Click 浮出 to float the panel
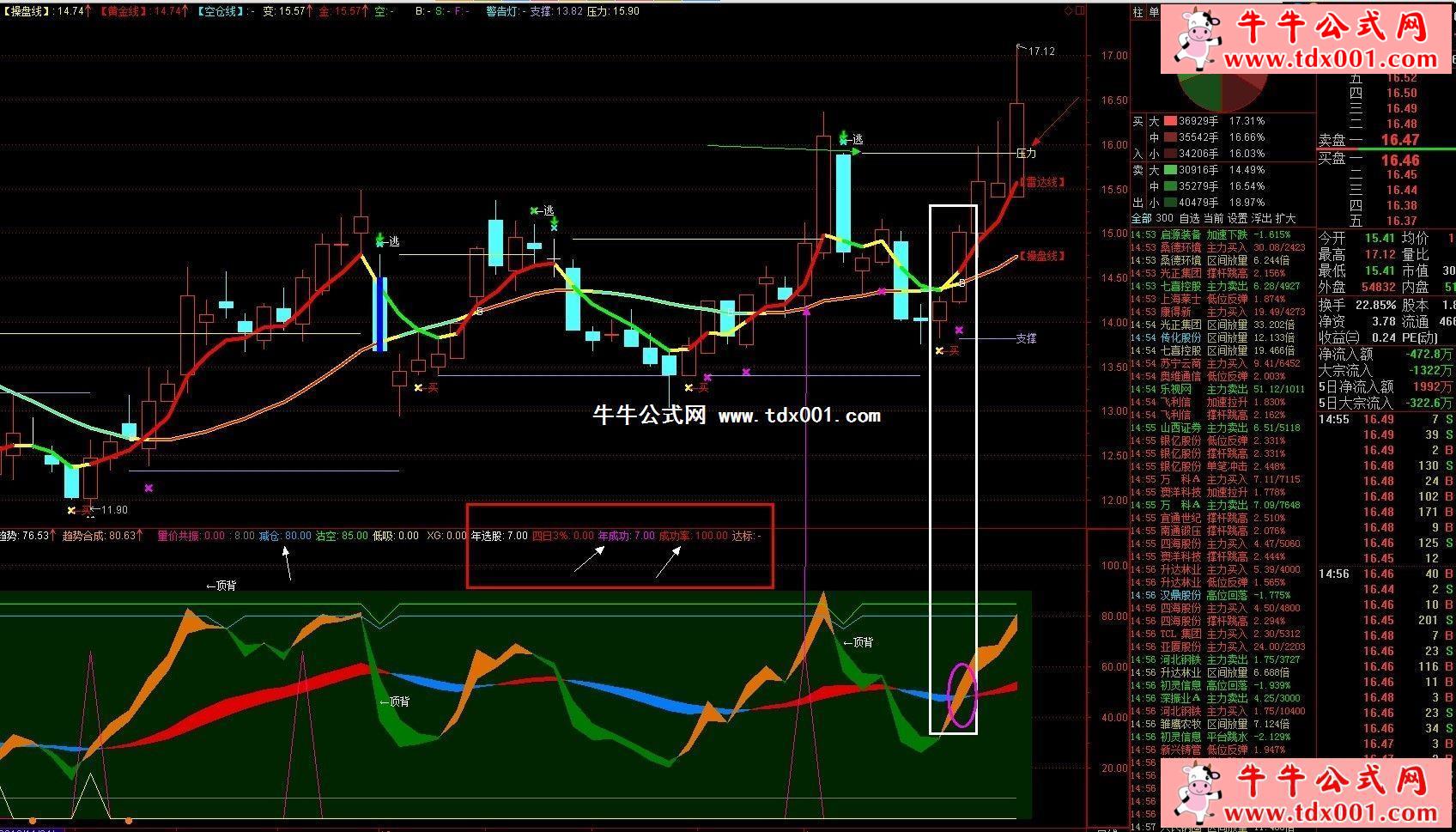 (1261, 219)
